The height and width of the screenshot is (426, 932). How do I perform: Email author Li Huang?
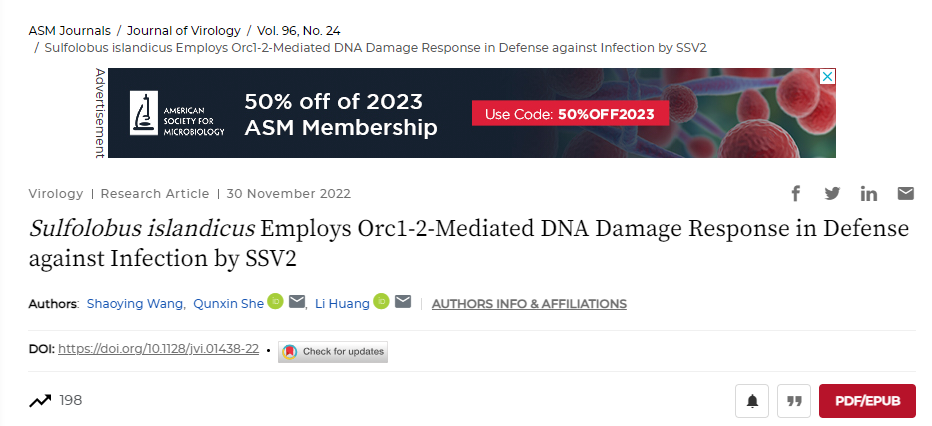[403, 302]
